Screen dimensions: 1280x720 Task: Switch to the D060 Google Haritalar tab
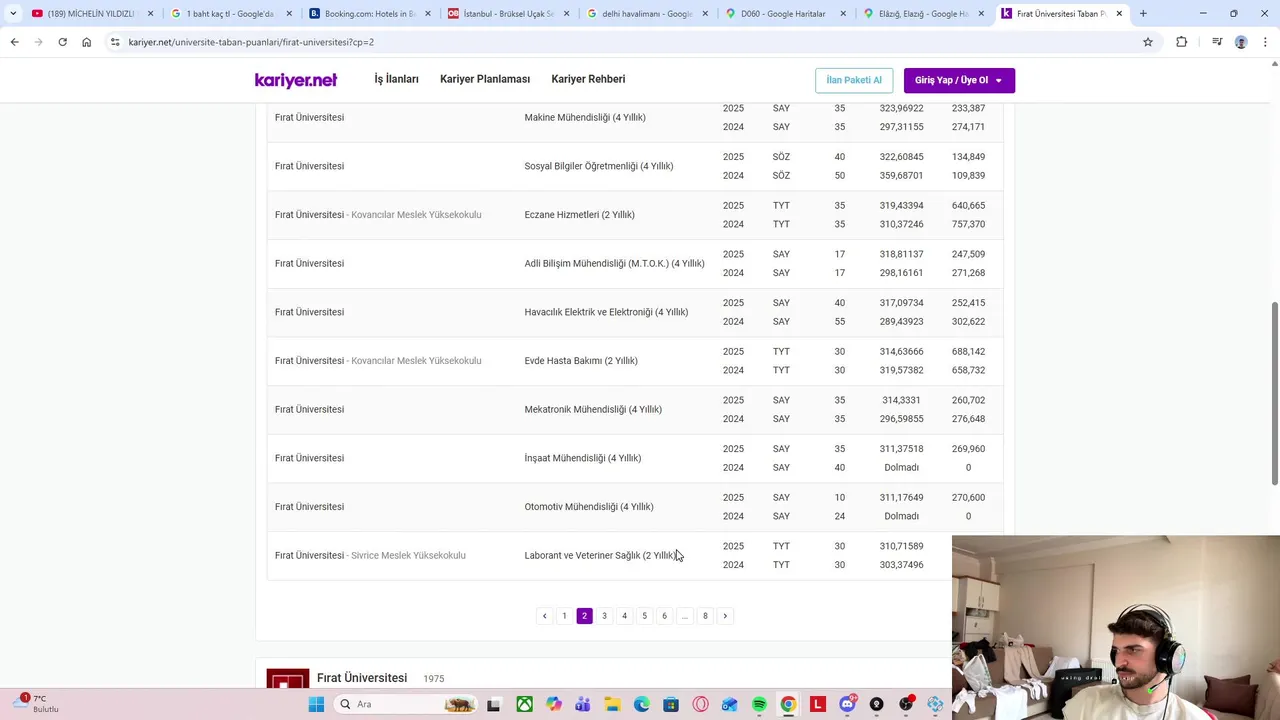784,14
